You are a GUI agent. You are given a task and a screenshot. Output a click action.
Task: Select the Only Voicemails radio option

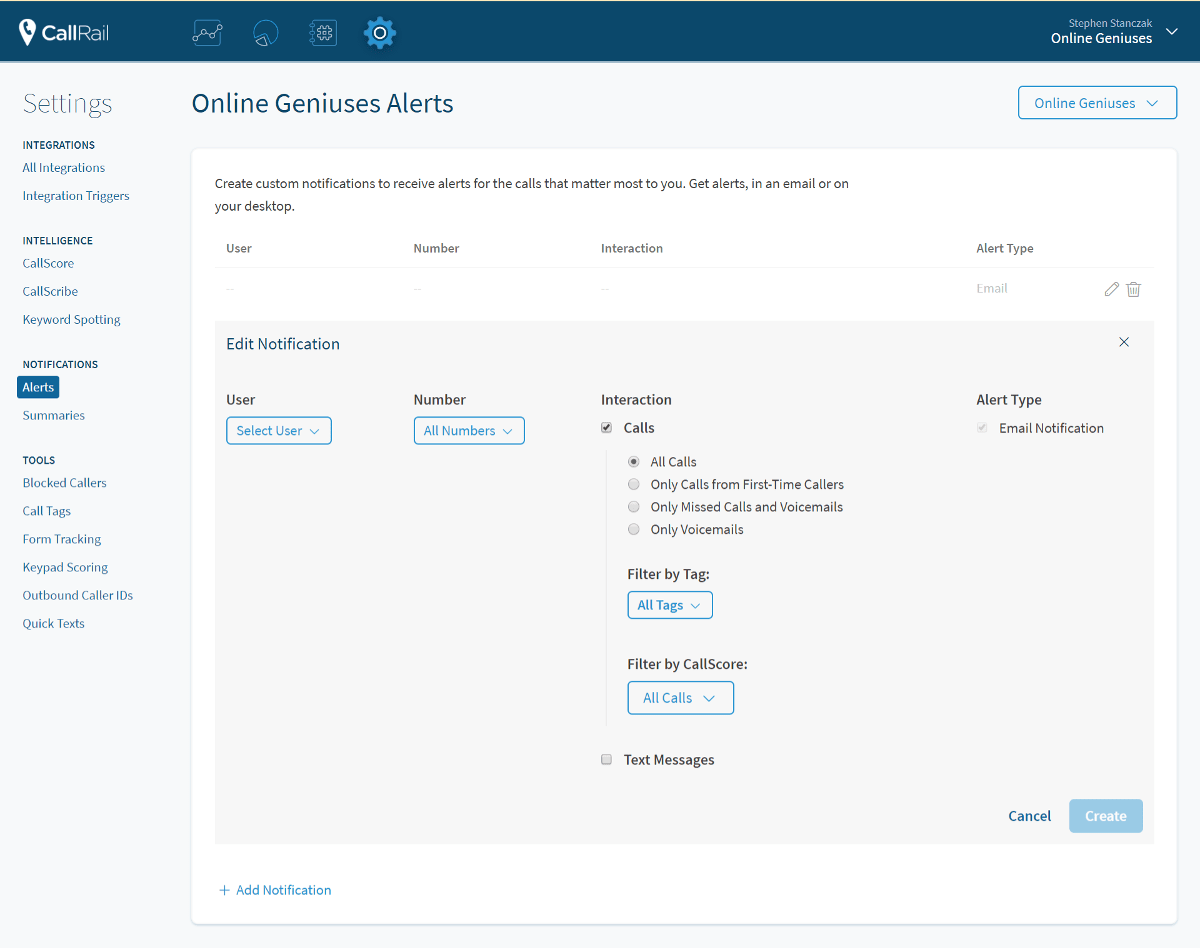633,529
